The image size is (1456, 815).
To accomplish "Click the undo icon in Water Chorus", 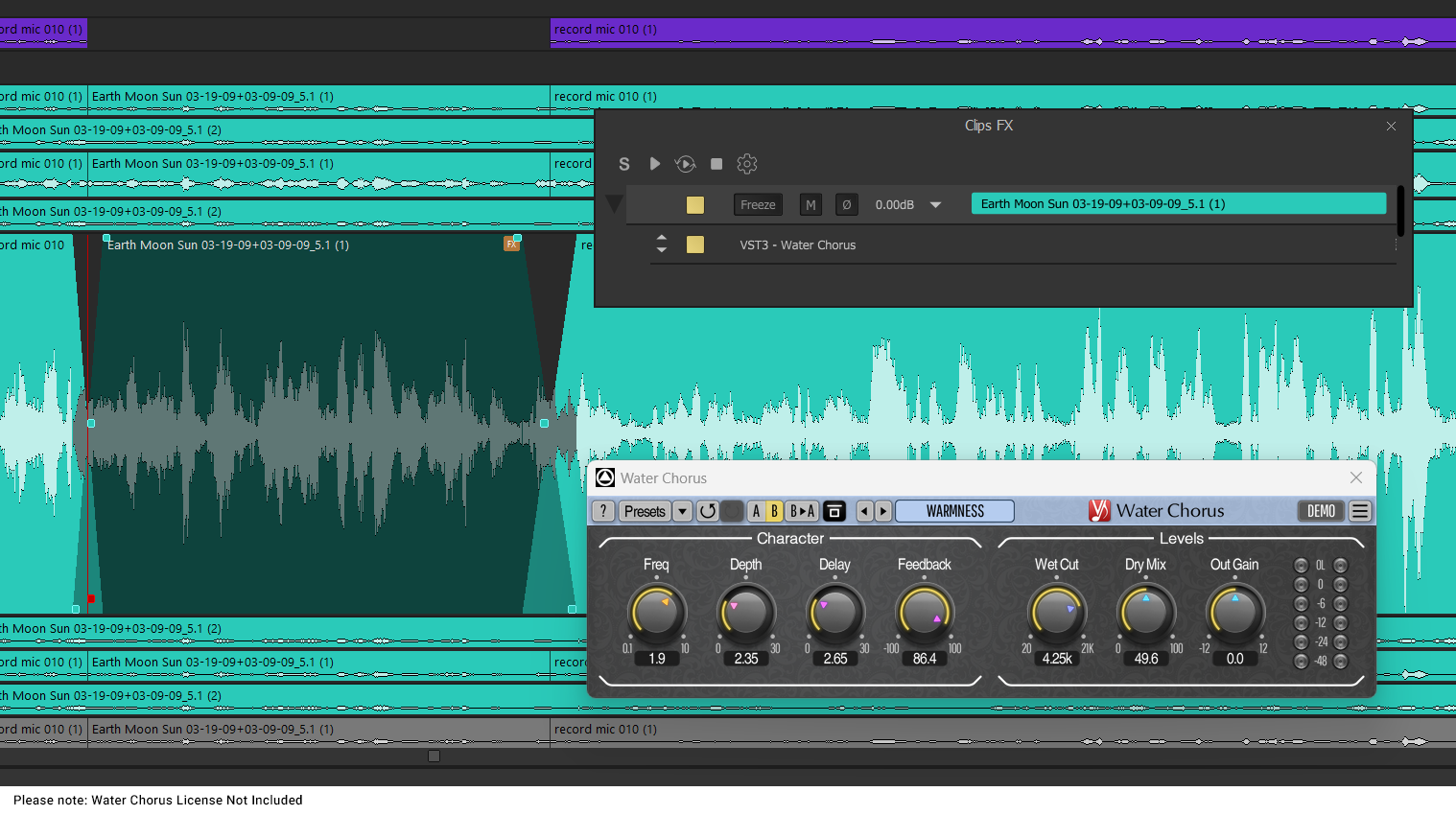I will (x=708, y=511).
